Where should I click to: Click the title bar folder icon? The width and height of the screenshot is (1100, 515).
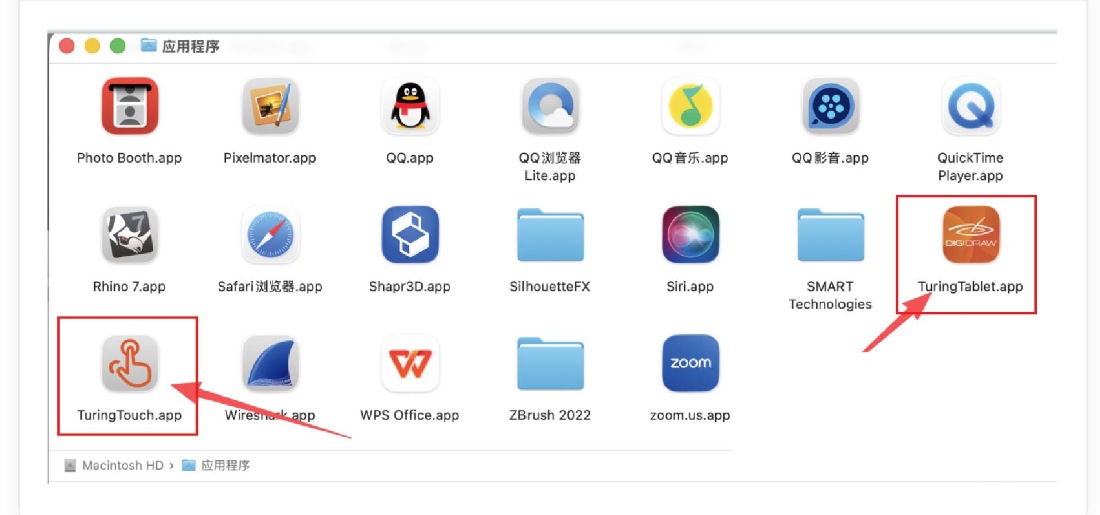coord(148,46)
